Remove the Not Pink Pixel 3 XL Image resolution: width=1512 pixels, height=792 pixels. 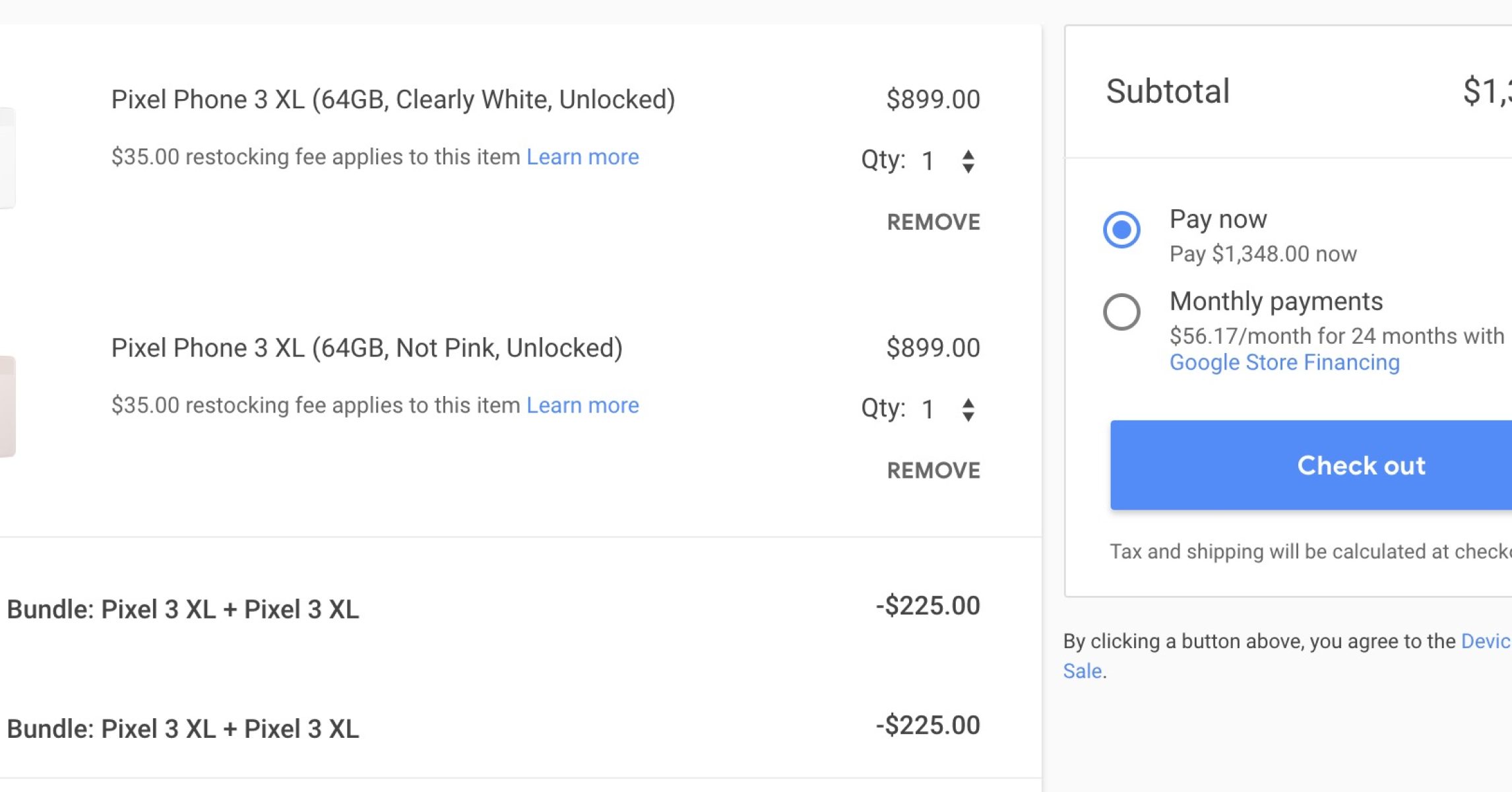point(933,471)
